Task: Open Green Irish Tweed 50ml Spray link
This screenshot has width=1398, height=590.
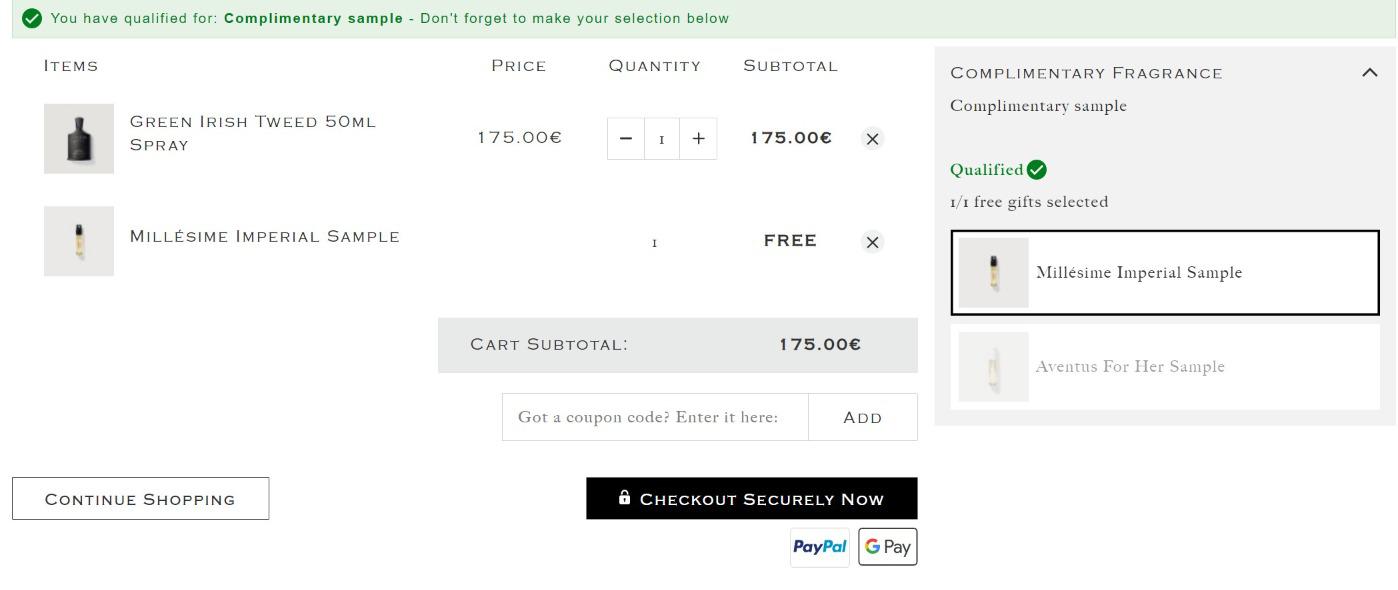Action: [253, 133]
